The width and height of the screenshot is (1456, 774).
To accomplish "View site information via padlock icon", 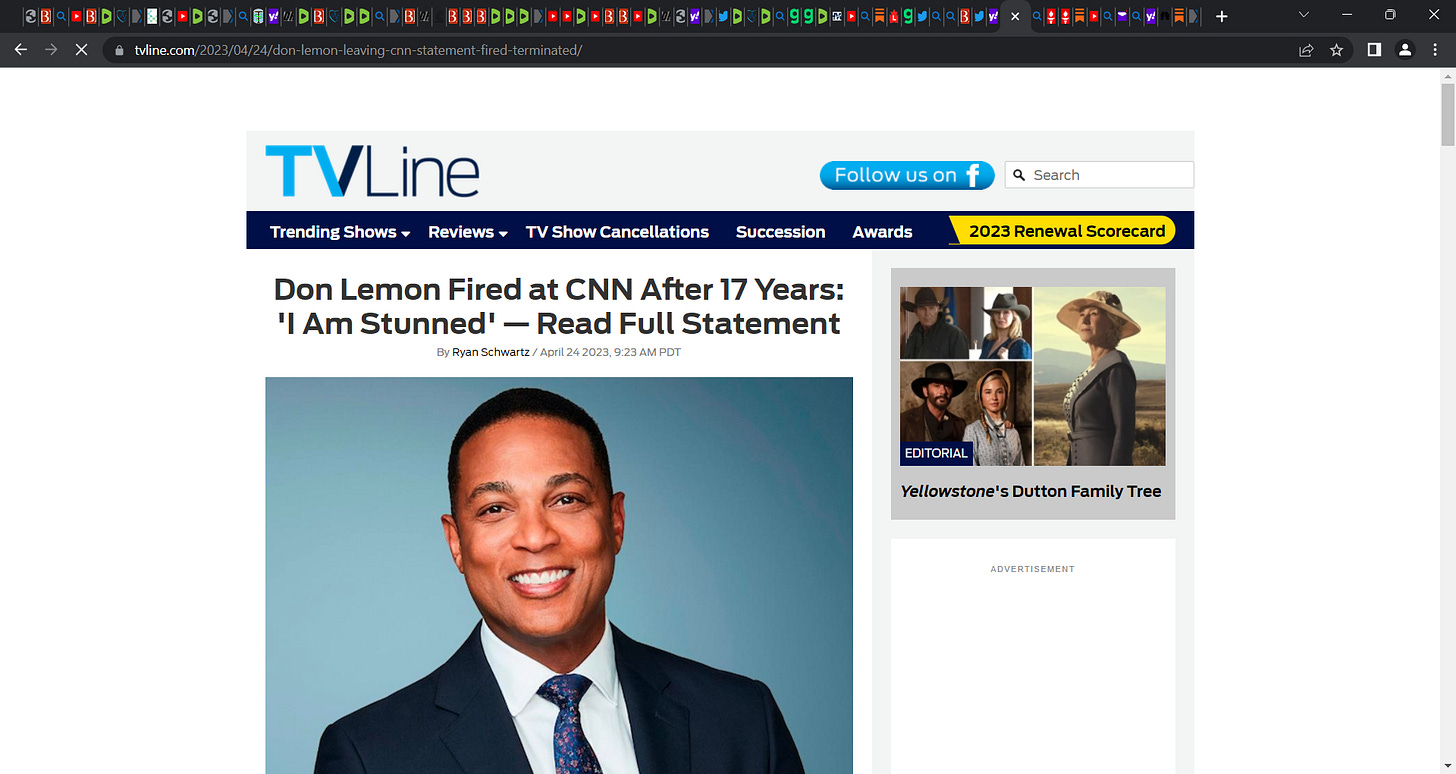I will pos(119,50).
